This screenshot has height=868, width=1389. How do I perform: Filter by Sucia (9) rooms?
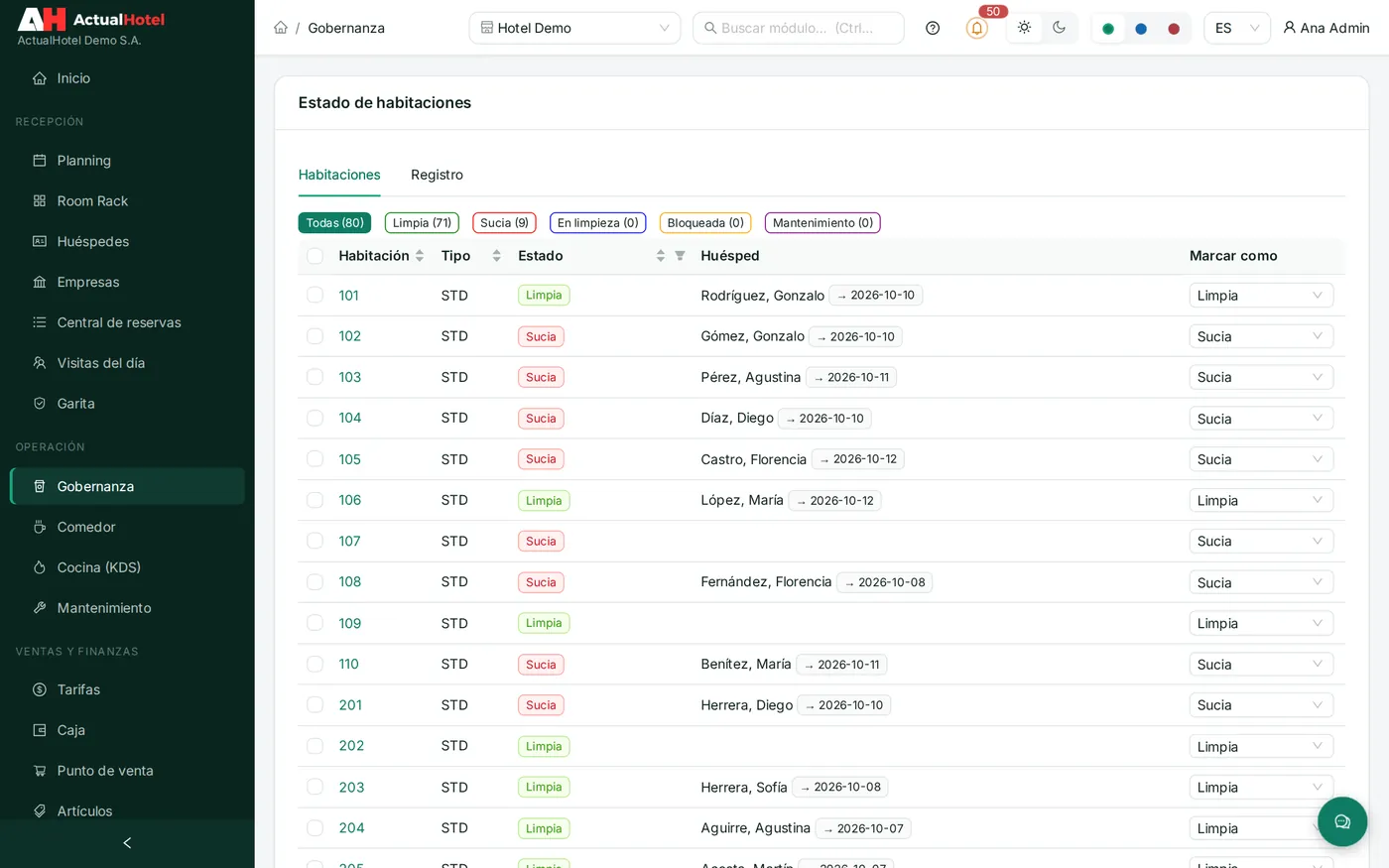[504, 223]
